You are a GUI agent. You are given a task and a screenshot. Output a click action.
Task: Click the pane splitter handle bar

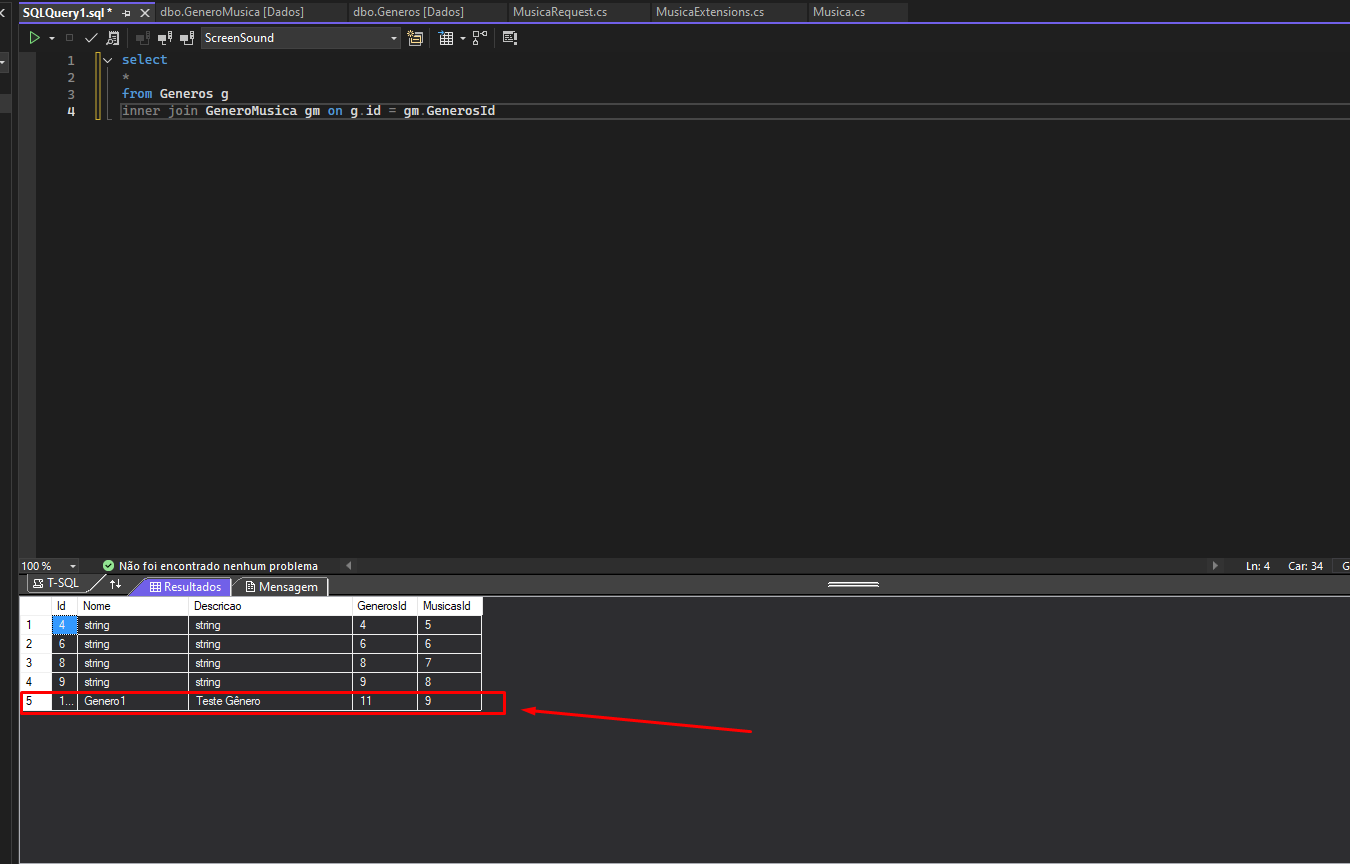[854, 584]
